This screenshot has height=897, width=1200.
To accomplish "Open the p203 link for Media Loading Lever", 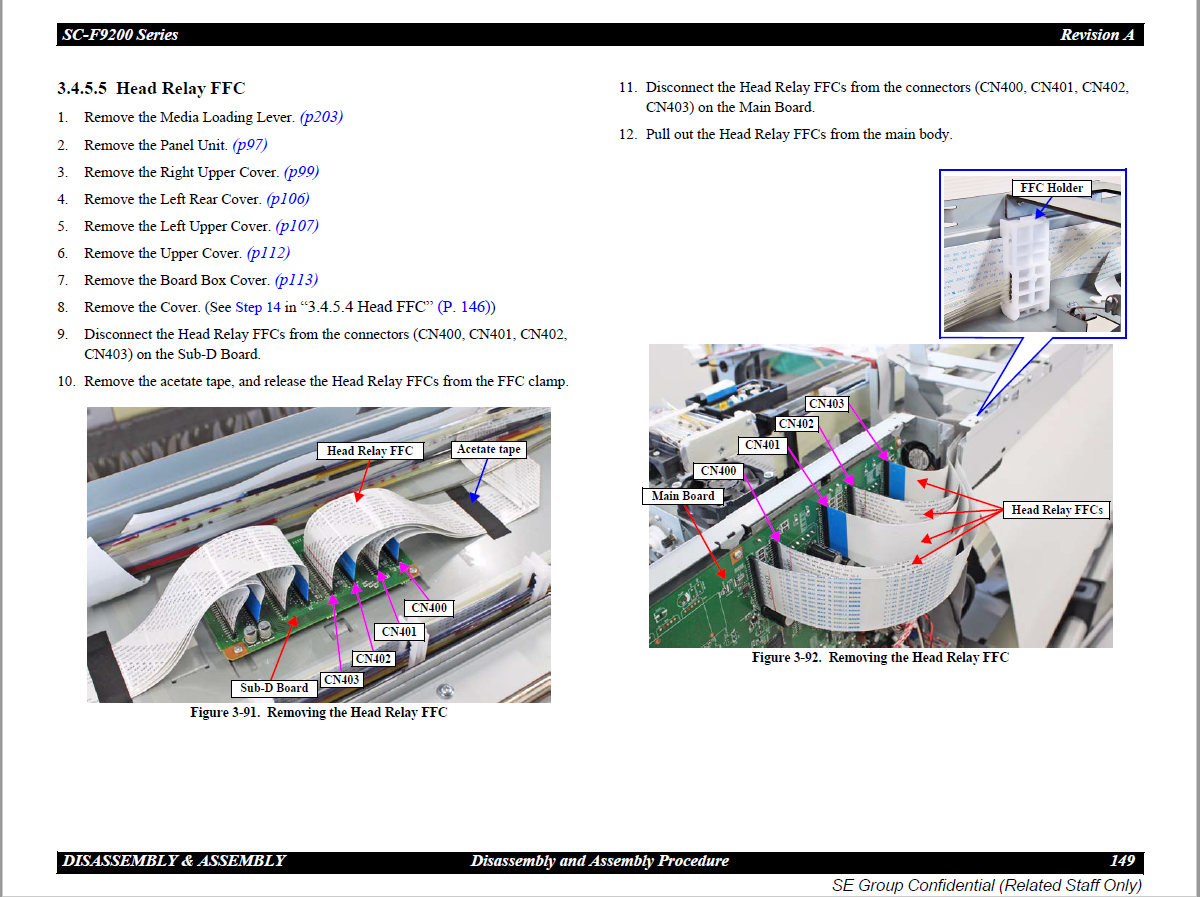I will pos(321,117).
